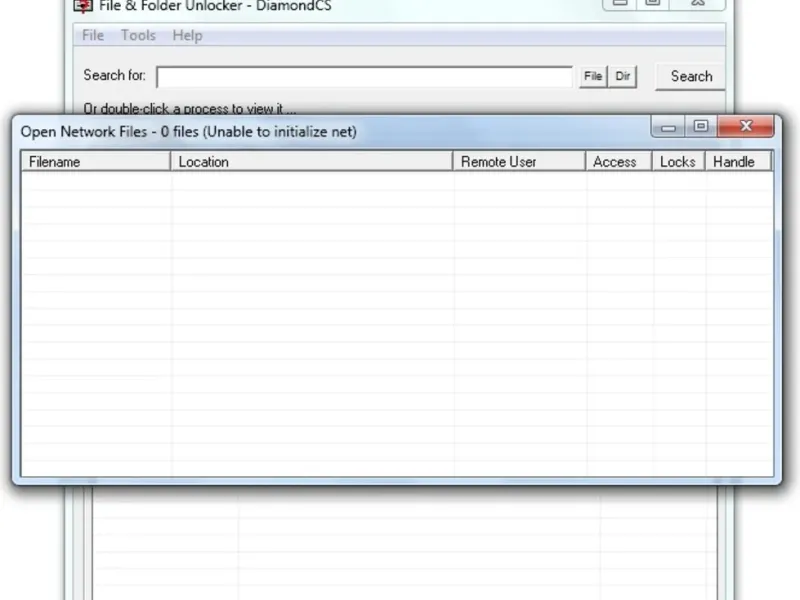Open the Tools menu
The width and height of the screenshot is (800, 600).
point(138,35)
